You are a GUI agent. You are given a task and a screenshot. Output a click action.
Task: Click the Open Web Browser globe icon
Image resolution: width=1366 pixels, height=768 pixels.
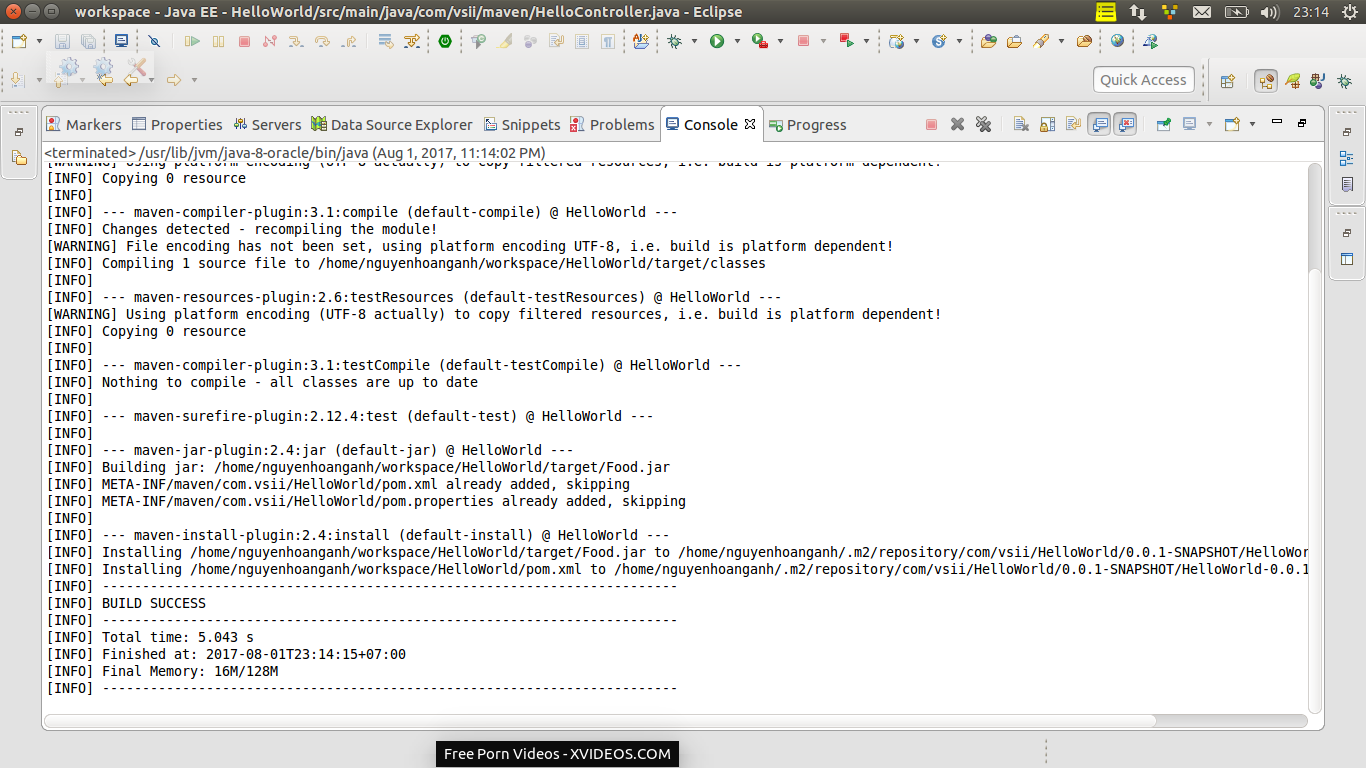pyautogui.click(x=1117, y=41)
